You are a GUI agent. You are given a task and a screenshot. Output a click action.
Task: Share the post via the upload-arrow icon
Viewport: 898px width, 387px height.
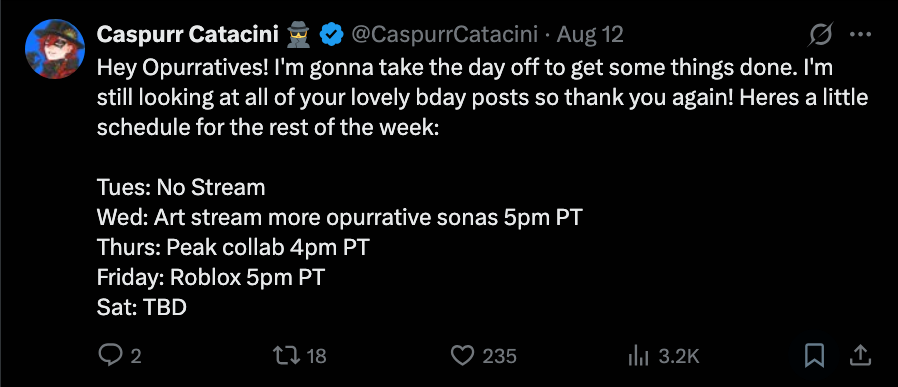860,356
